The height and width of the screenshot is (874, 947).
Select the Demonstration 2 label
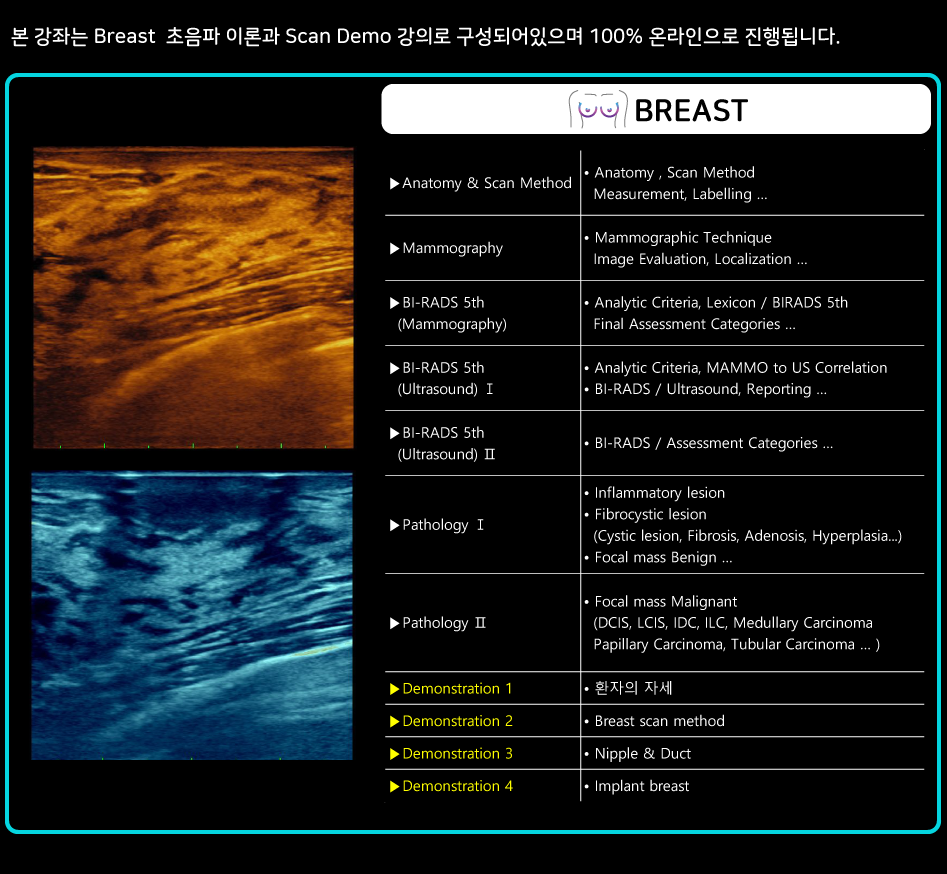tap(457, 722)
